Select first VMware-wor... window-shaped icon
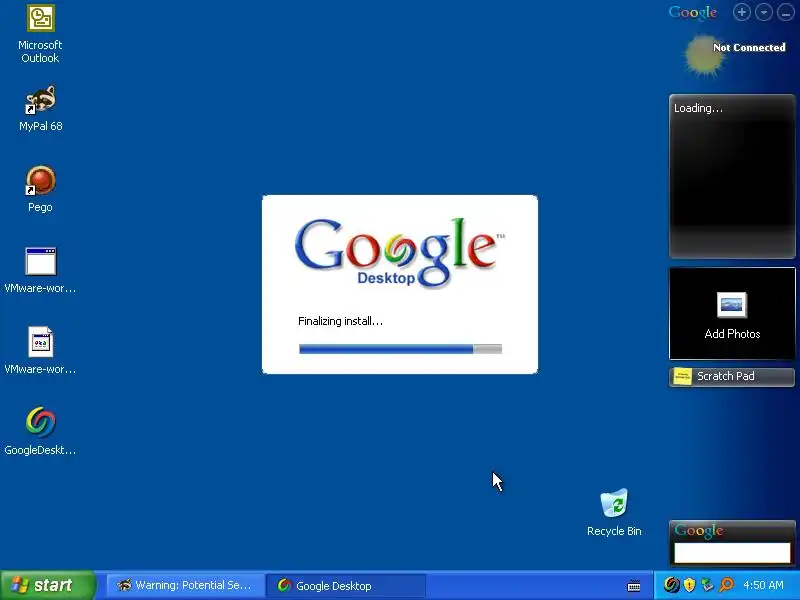Screen dimensions: 800x600 point(40,261)
